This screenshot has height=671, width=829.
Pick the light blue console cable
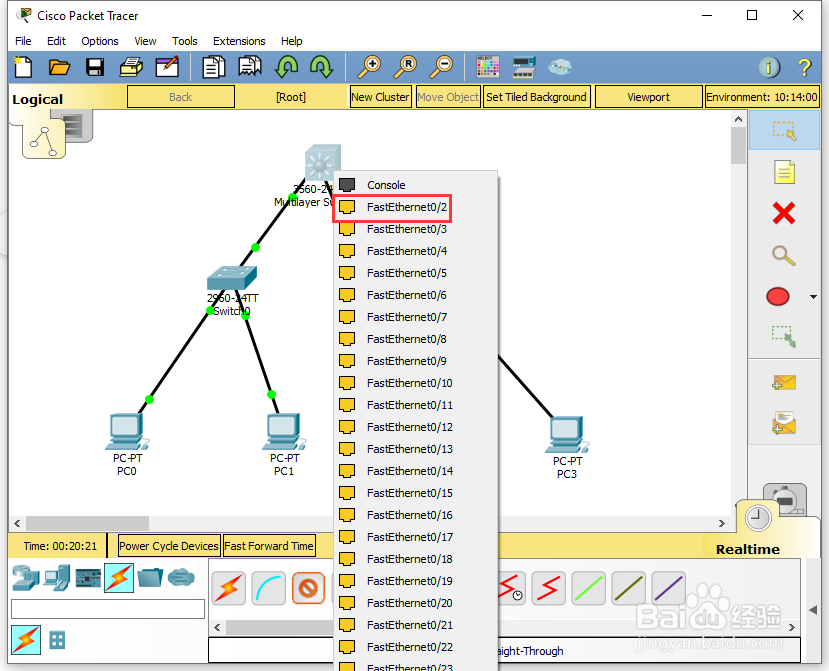point(269,588)
